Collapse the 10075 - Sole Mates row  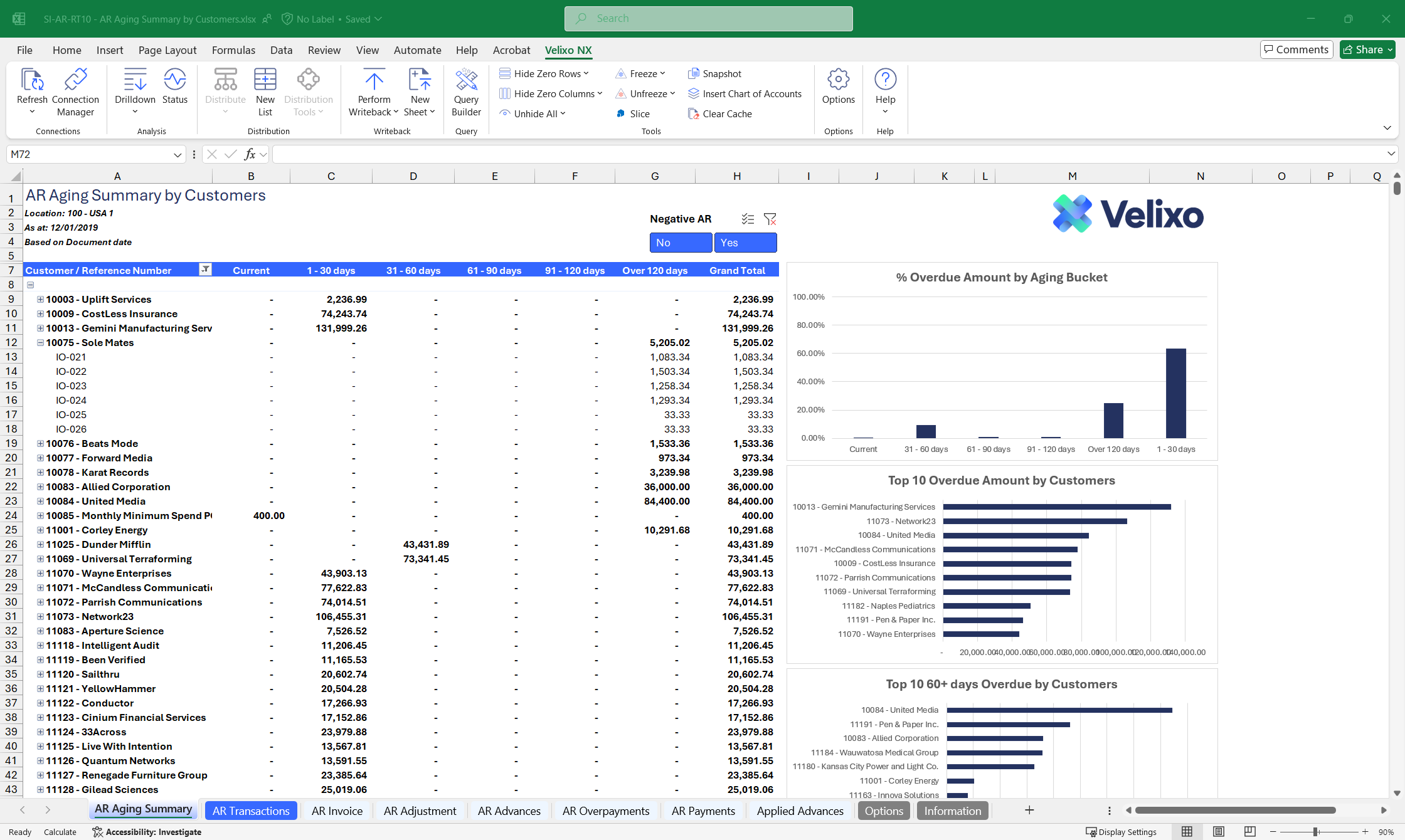tap(40, 343)
